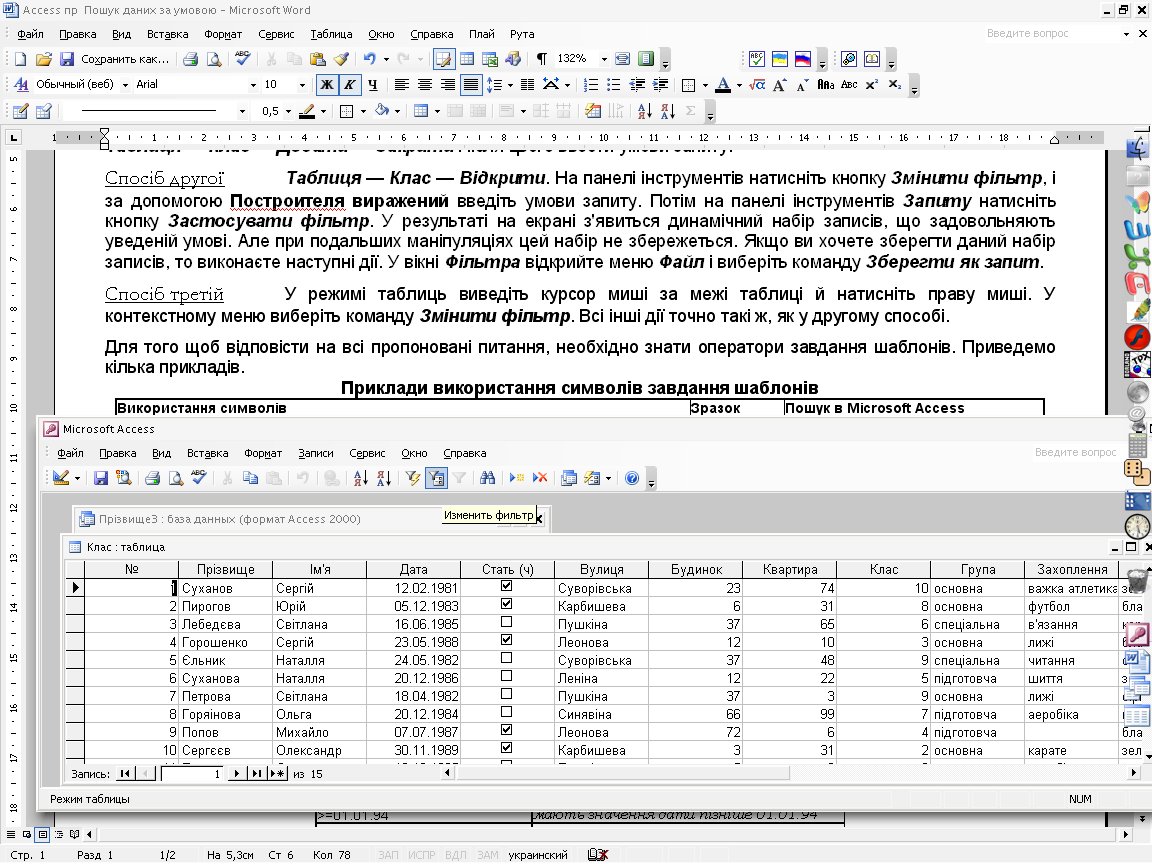Image resolution: width=1152 pixels, height=864 pixels.
Task: Click Access Save diskette icon
Action: 101,478
